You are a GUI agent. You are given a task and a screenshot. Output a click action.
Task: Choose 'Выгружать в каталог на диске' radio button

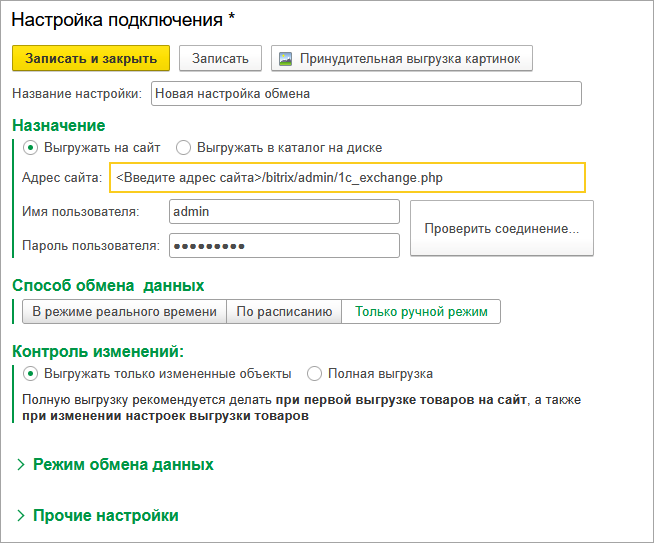(183, 147)
